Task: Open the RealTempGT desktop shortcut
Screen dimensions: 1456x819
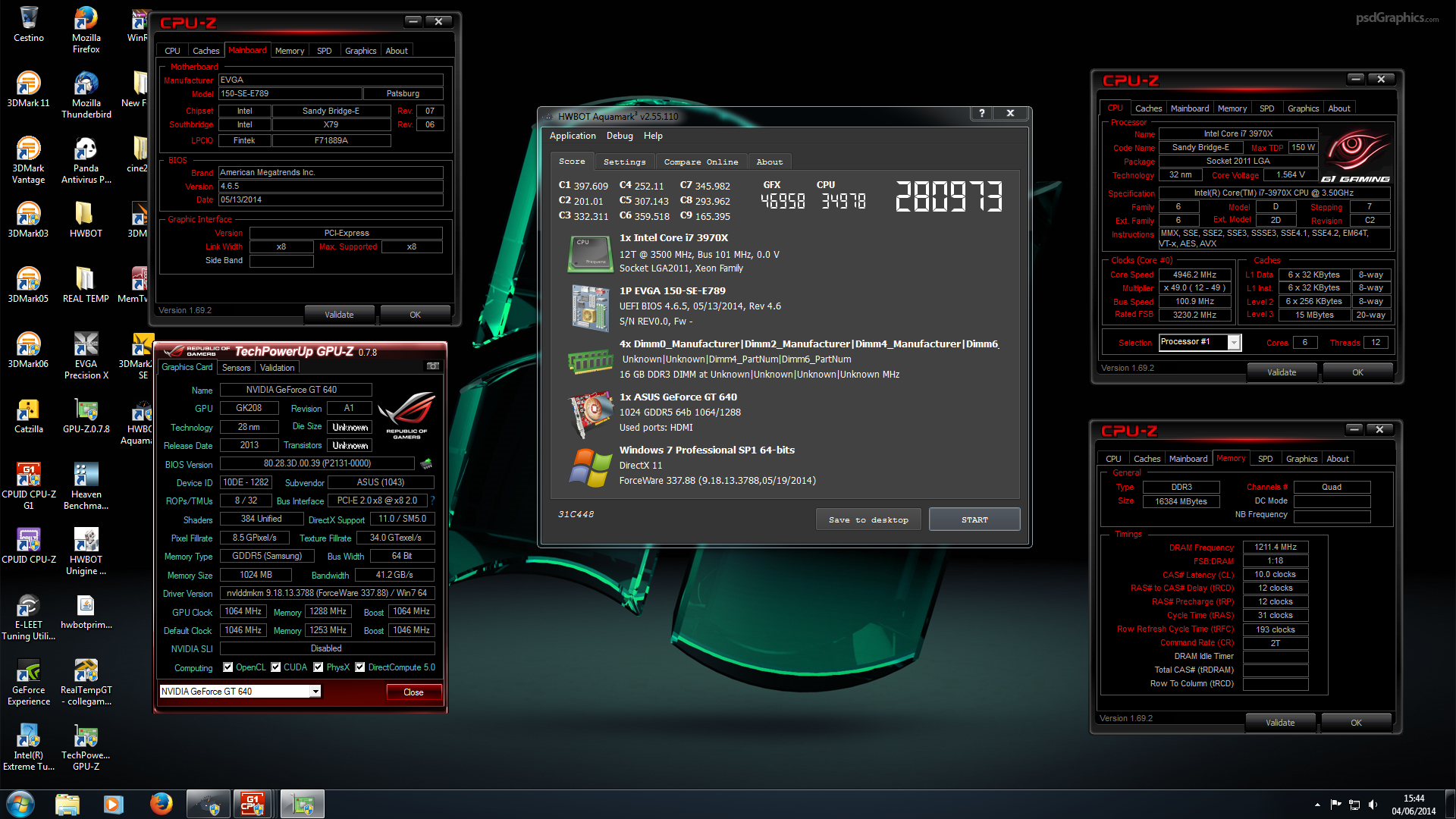Action: pos(86,682)
